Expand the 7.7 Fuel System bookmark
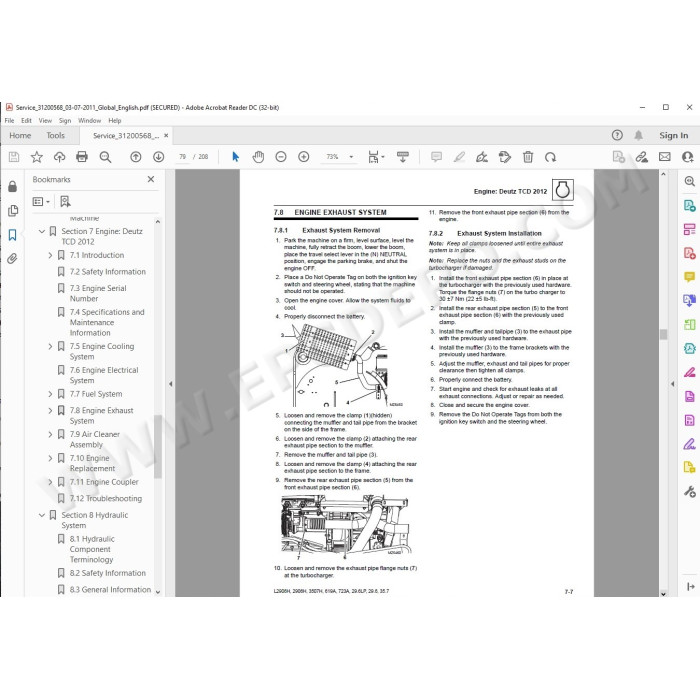This screenshot has width=700, height=700. click(50, 394)
